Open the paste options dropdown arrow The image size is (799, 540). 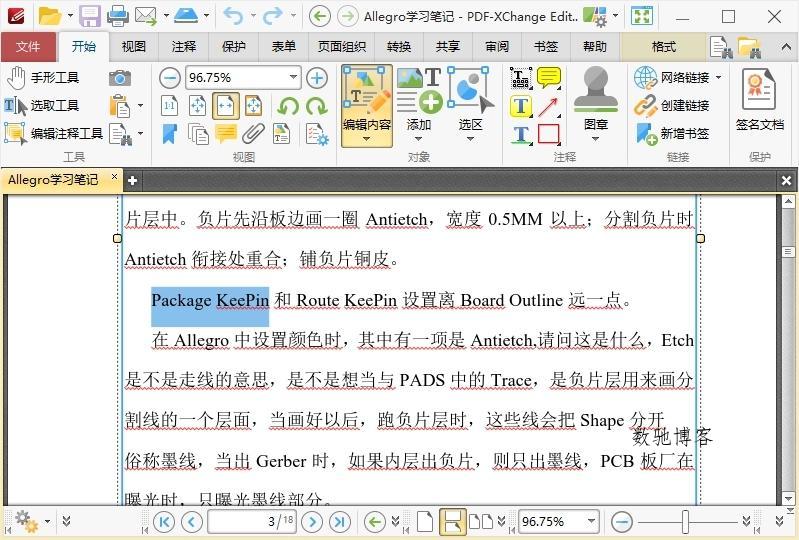pyautogui.click(x=141, y=106)
